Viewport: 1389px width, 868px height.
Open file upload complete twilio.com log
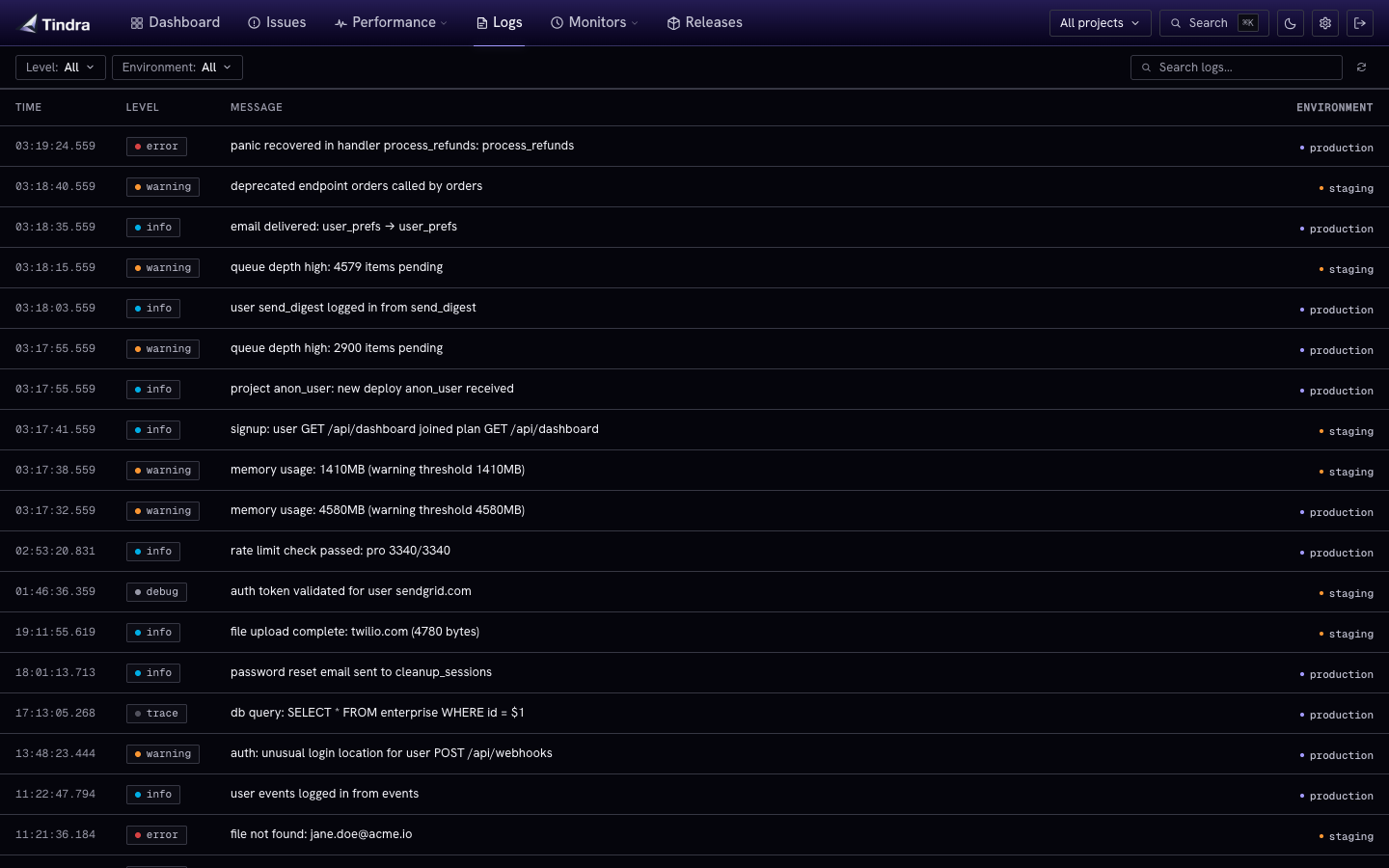[355, 632]
